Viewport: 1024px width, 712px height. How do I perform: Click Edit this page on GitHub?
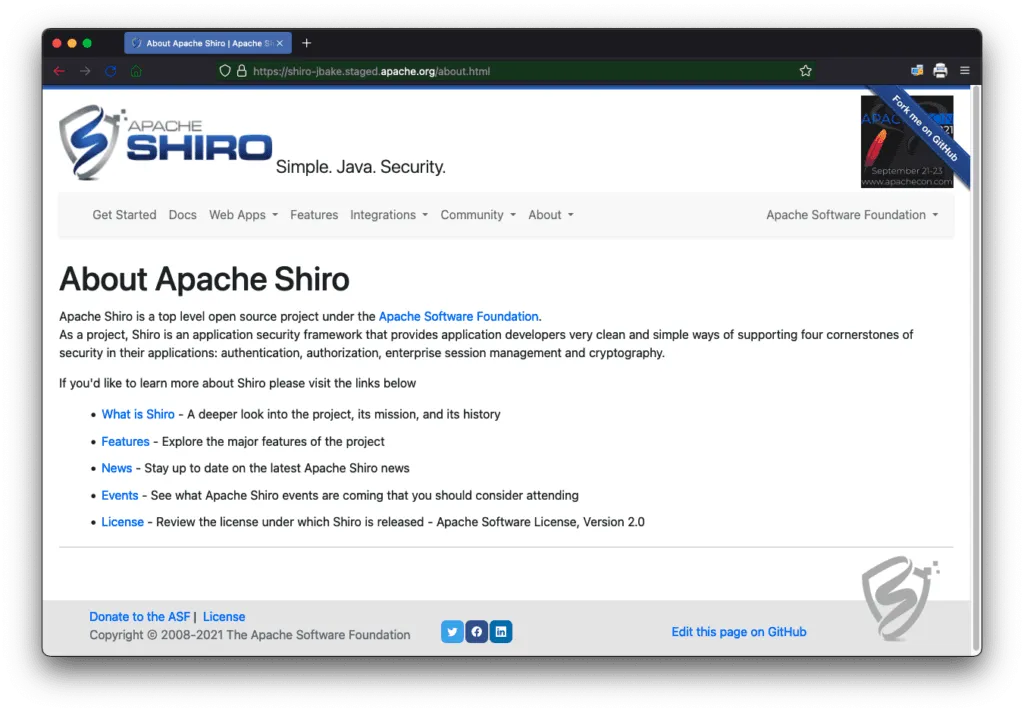(739, 632)
